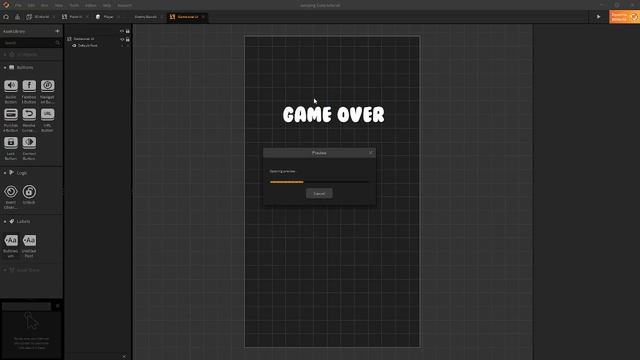Hide the Game over UI layer
The height and width of the screenshot is (360, 640).
(122, 39)
